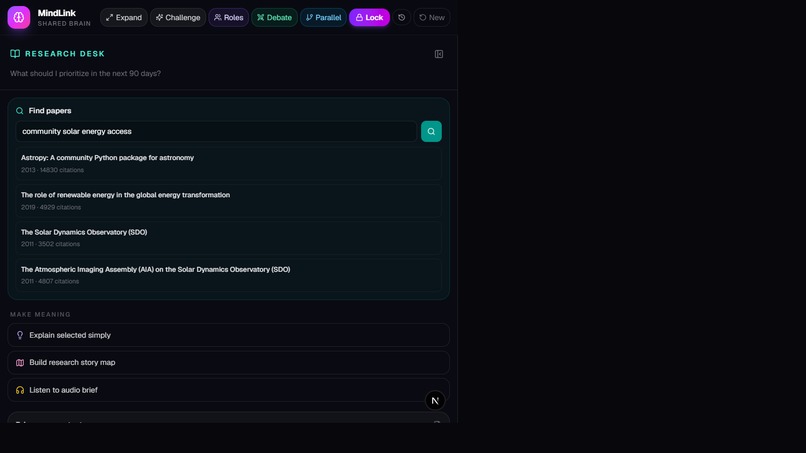
Task: Click the round N badge button
Action: click(x=435, y=401)
